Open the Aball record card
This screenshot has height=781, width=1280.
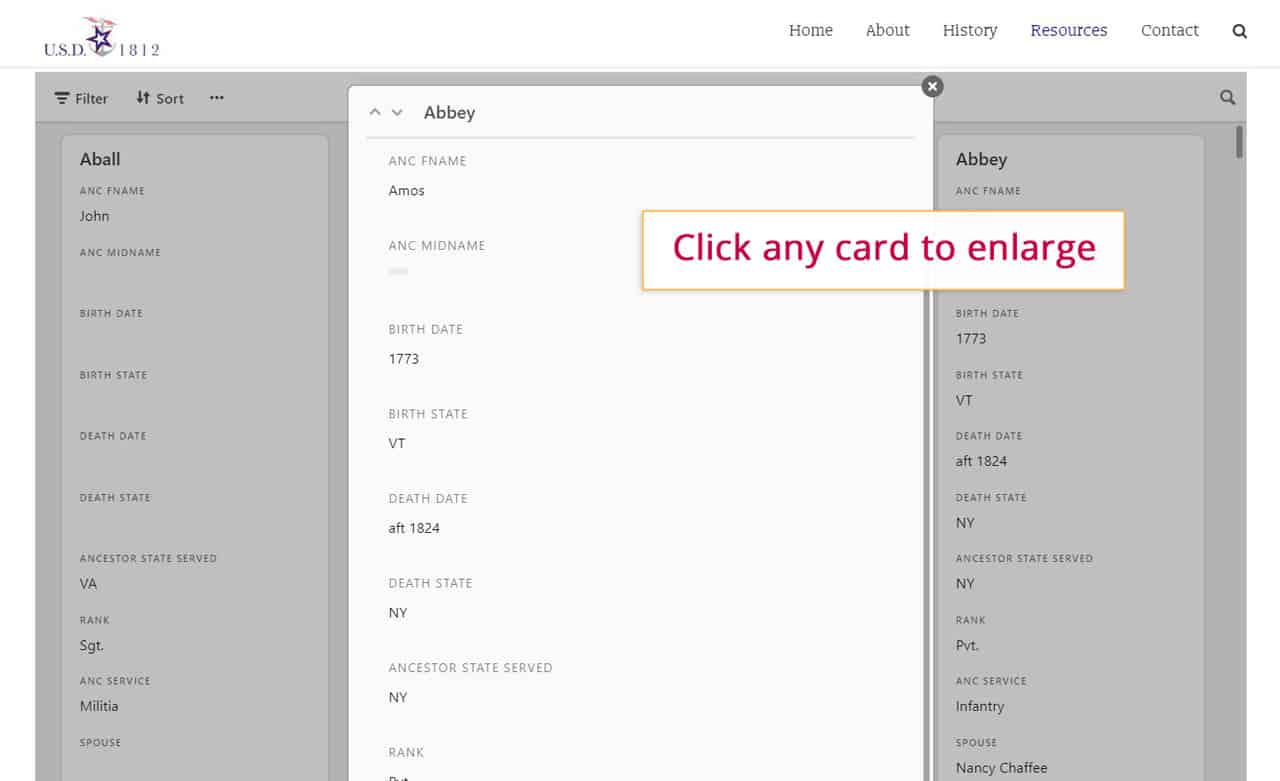195,400
